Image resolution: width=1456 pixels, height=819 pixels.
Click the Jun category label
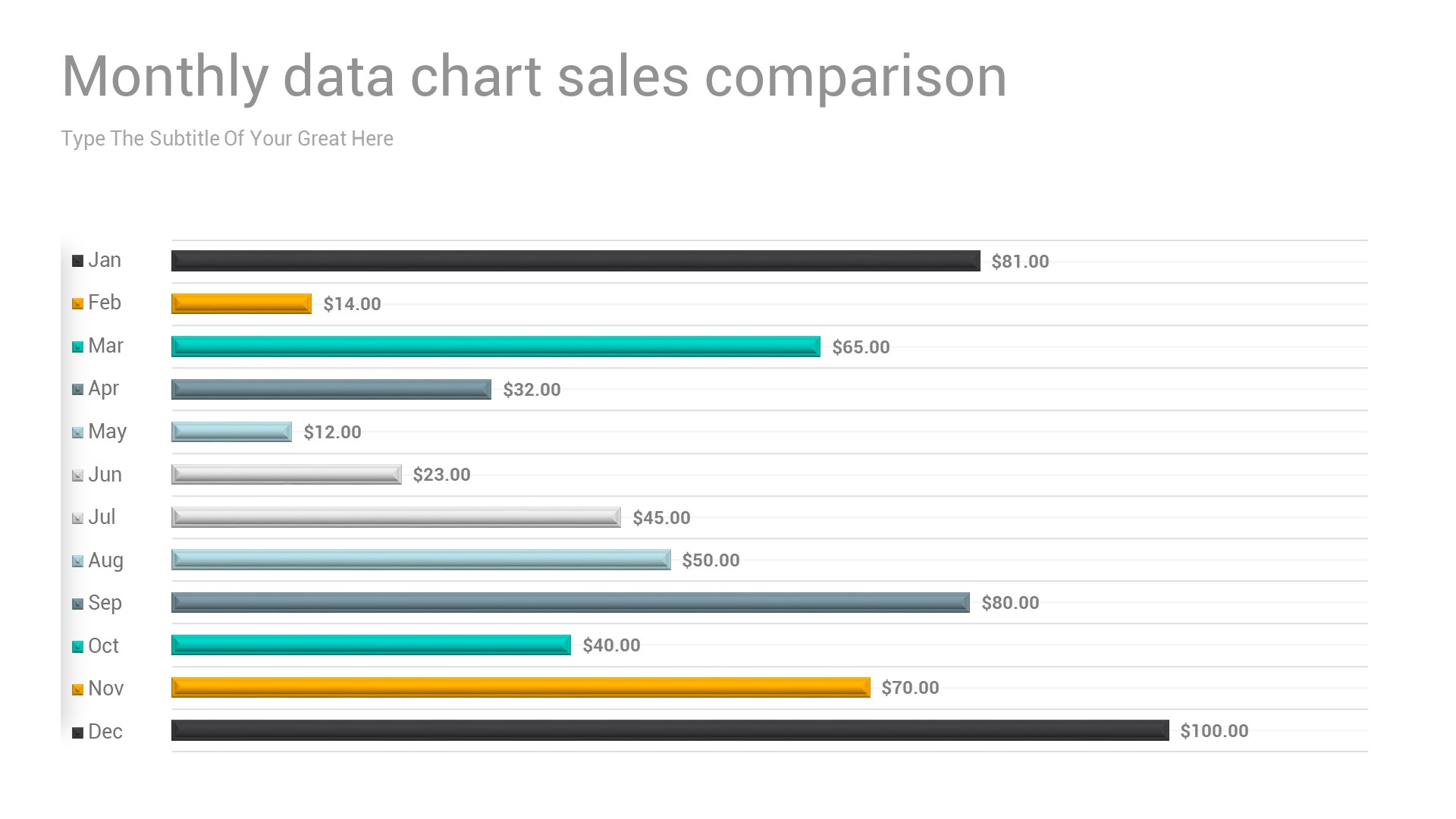[105, 475]
